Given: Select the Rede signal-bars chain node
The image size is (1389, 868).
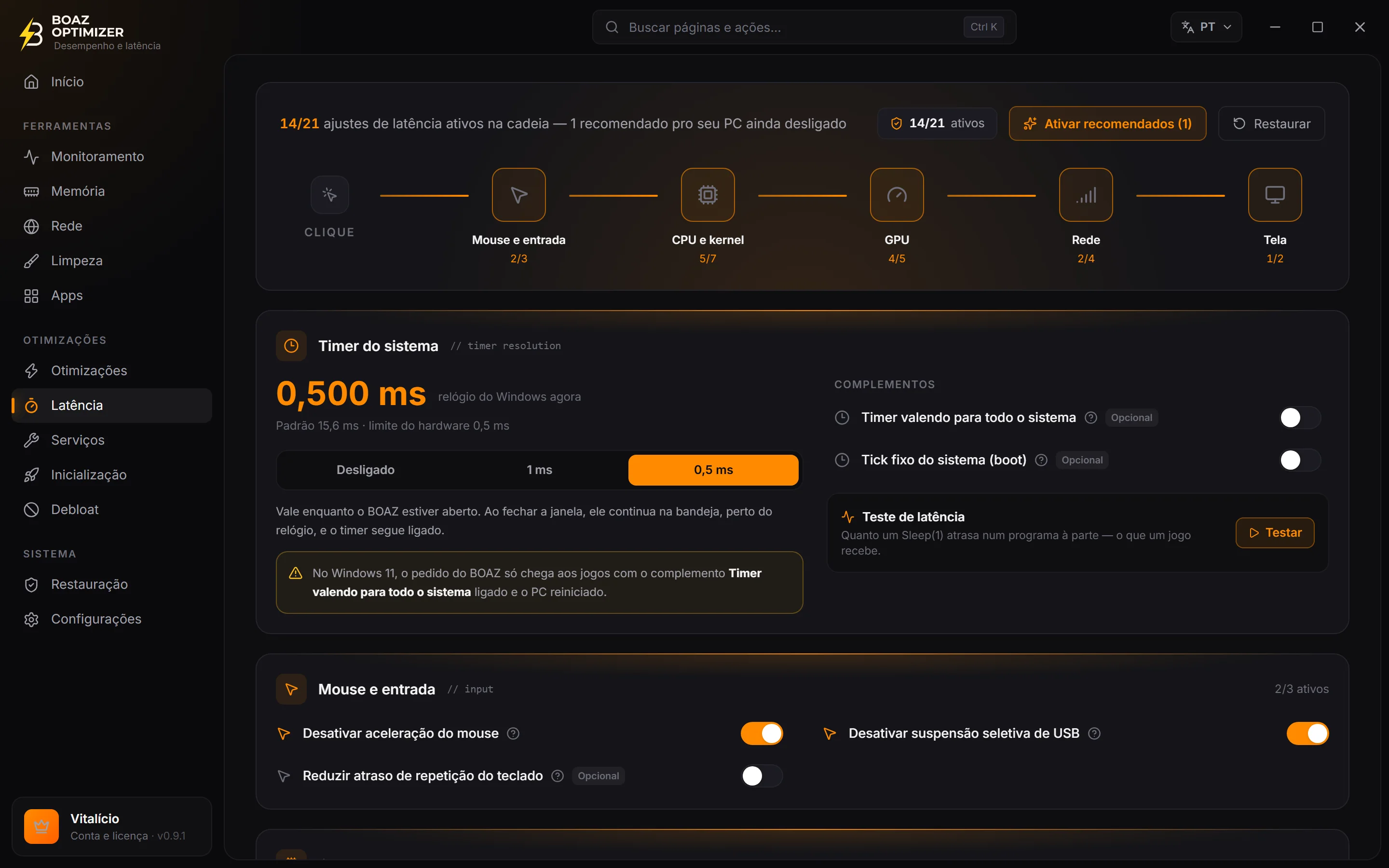Looking at the screenshot, I should pos(1086,195).
